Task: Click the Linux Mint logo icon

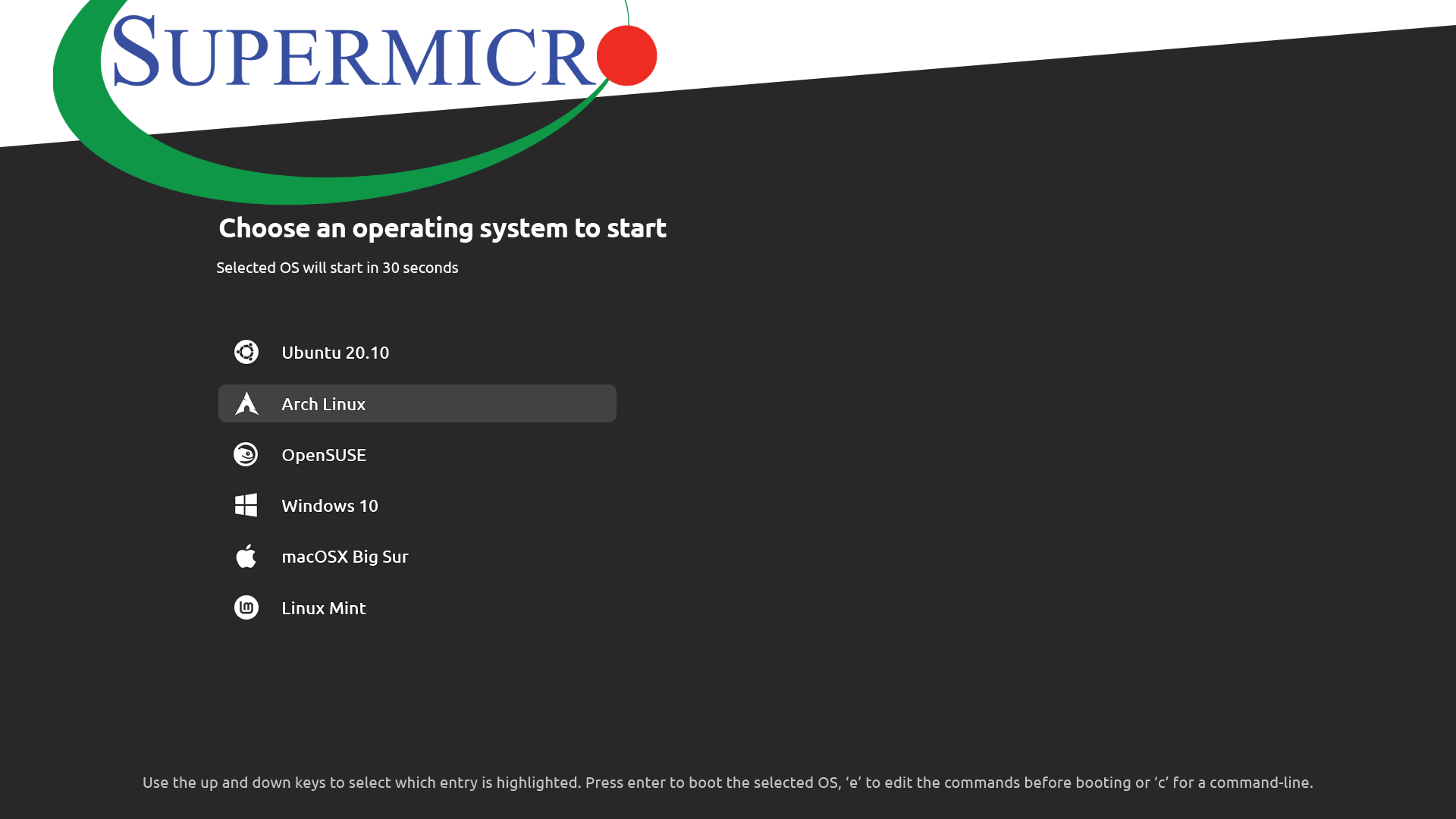Action: pos(246,607)
